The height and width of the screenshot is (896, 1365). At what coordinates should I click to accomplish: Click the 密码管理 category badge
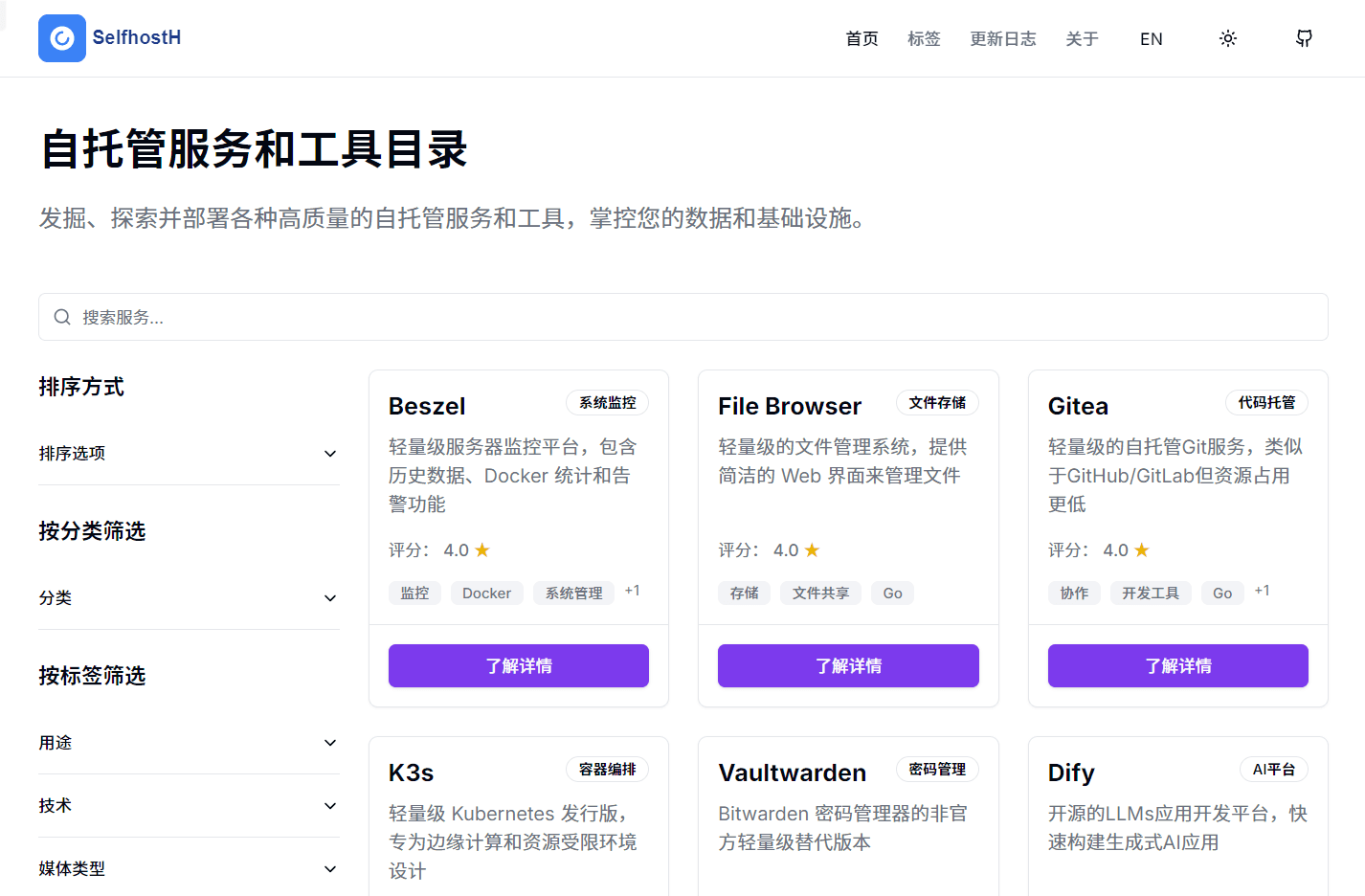click(x=937, y=770)
